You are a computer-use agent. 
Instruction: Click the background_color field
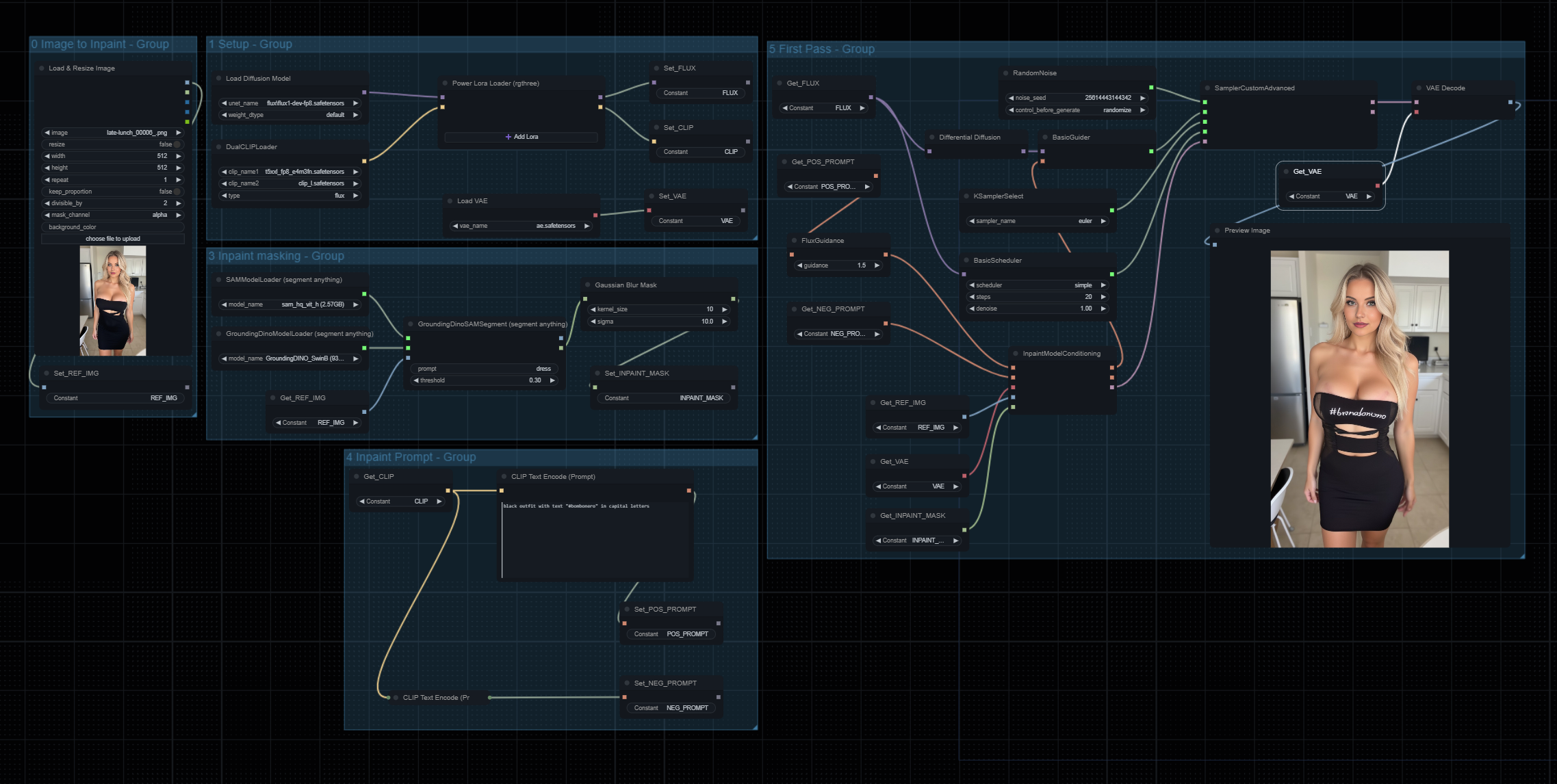click(x=112, y=227)
